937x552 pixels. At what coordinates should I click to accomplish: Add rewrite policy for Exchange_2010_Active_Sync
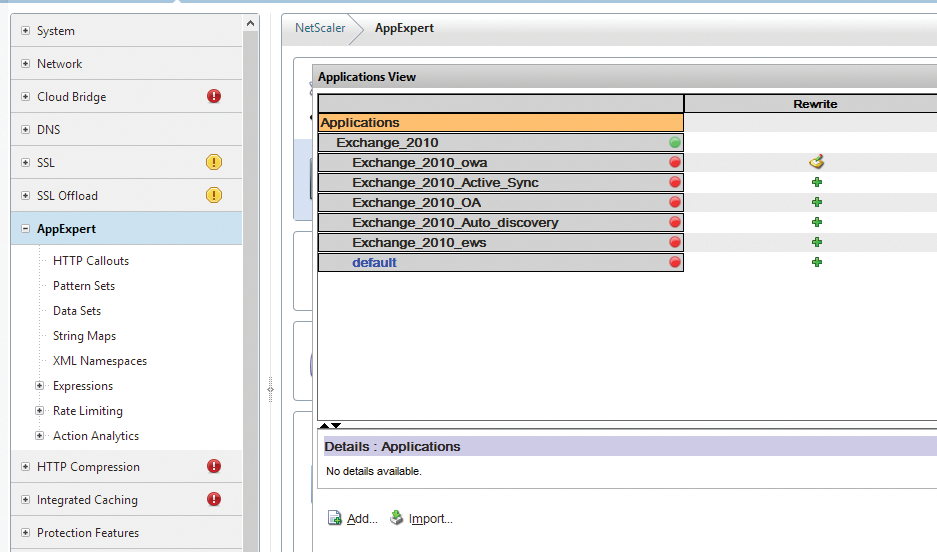(816, 182)
